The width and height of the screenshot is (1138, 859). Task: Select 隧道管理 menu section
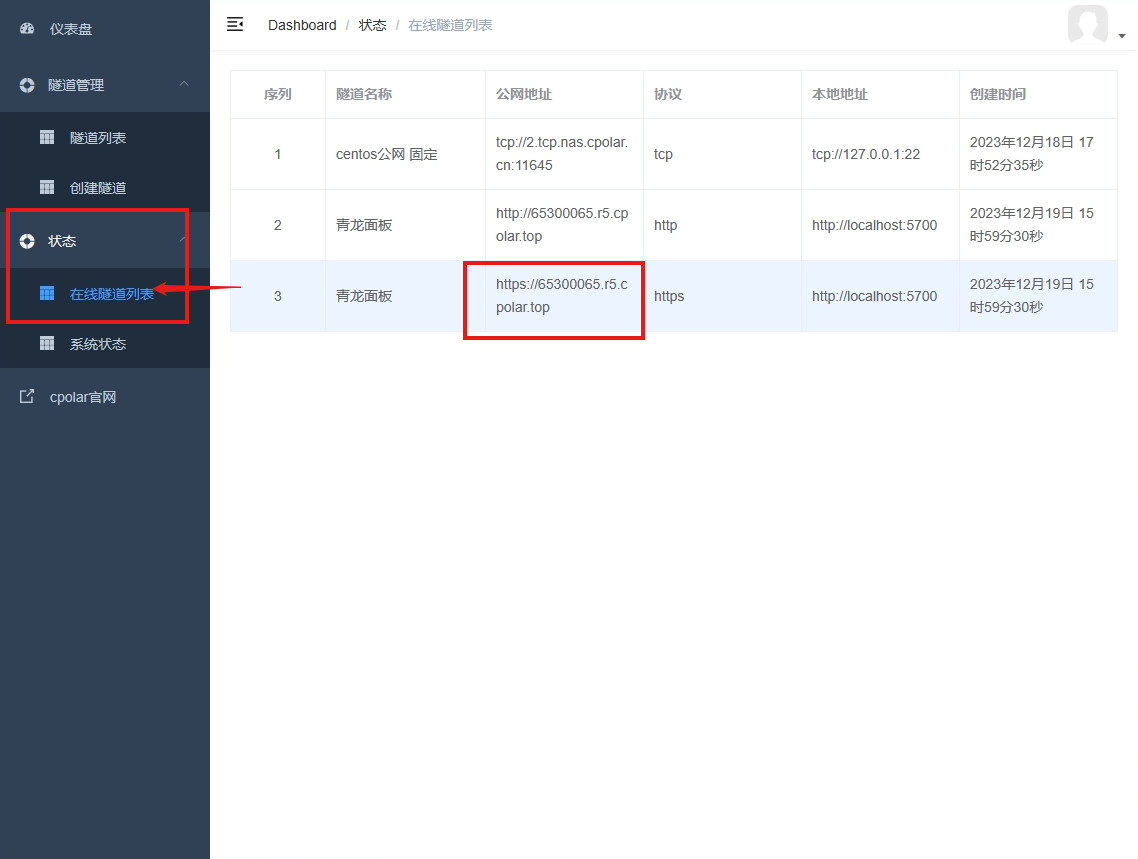[x=105, y=85]
